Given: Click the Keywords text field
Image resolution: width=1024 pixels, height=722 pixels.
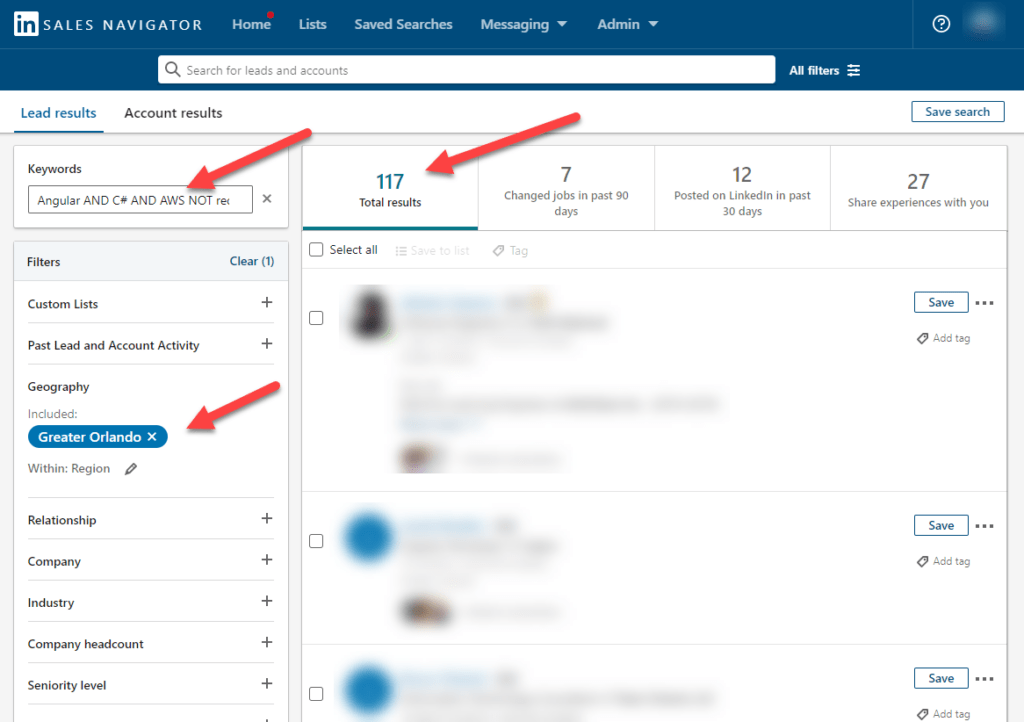Looking at the screenshot, I should point(140,199).
